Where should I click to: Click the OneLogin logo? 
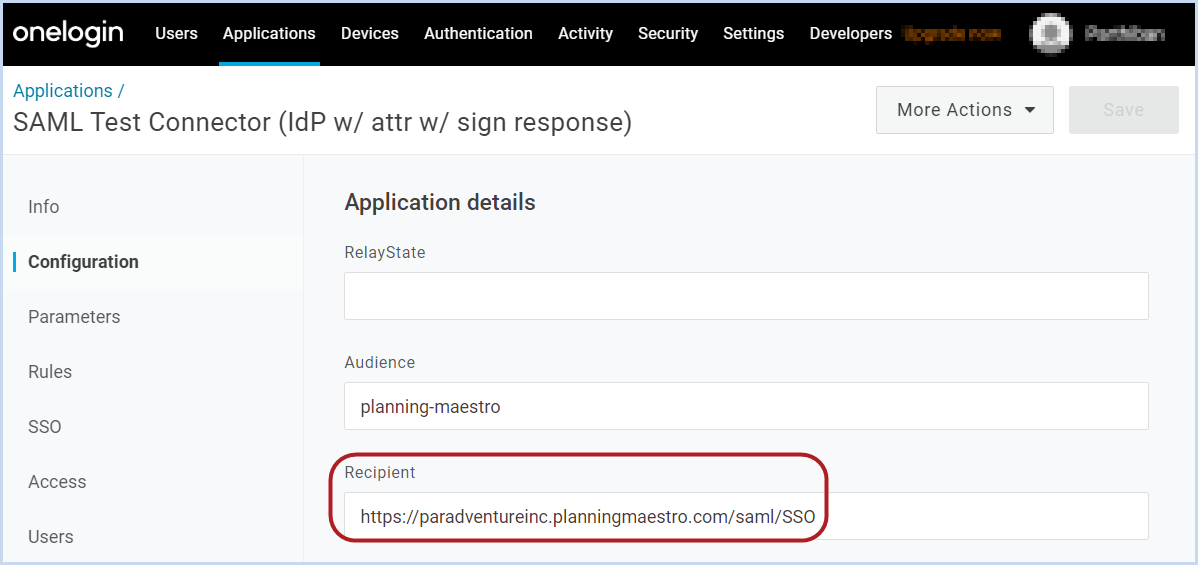[x=68, y=33]
